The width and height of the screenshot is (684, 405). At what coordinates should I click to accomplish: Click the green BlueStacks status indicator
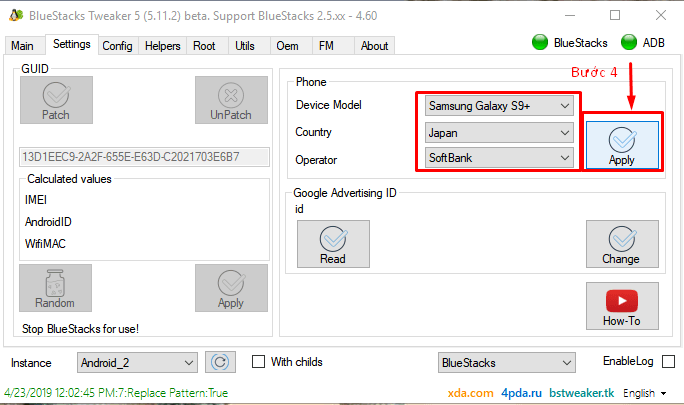tap(540, 42)
